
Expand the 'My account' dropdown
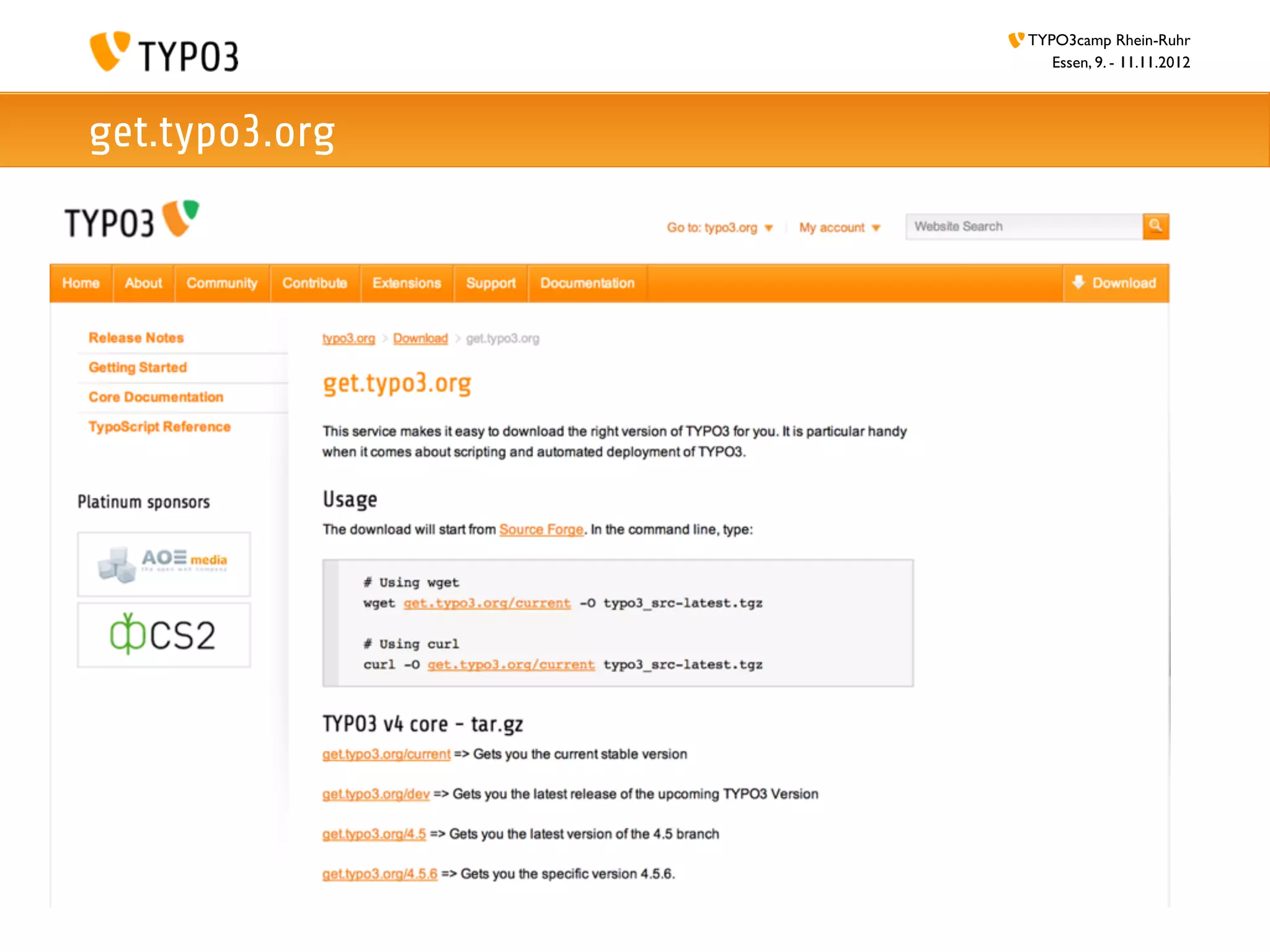point(839,227)
